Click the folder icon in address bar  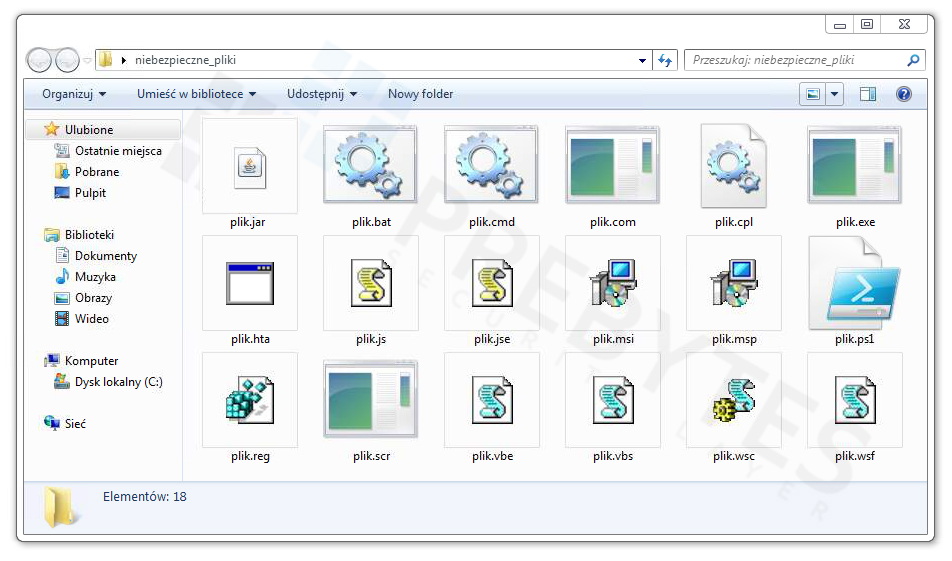(106, 60)
